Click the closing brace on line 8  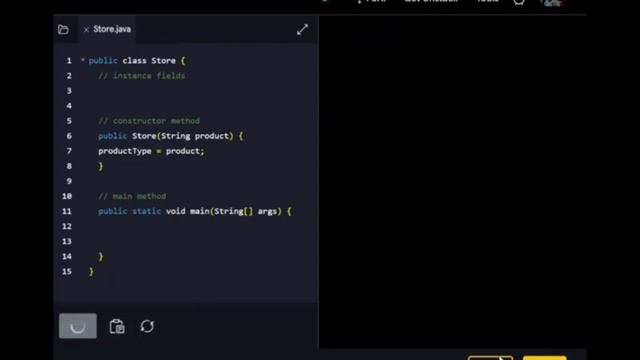(x=101, y=166)
